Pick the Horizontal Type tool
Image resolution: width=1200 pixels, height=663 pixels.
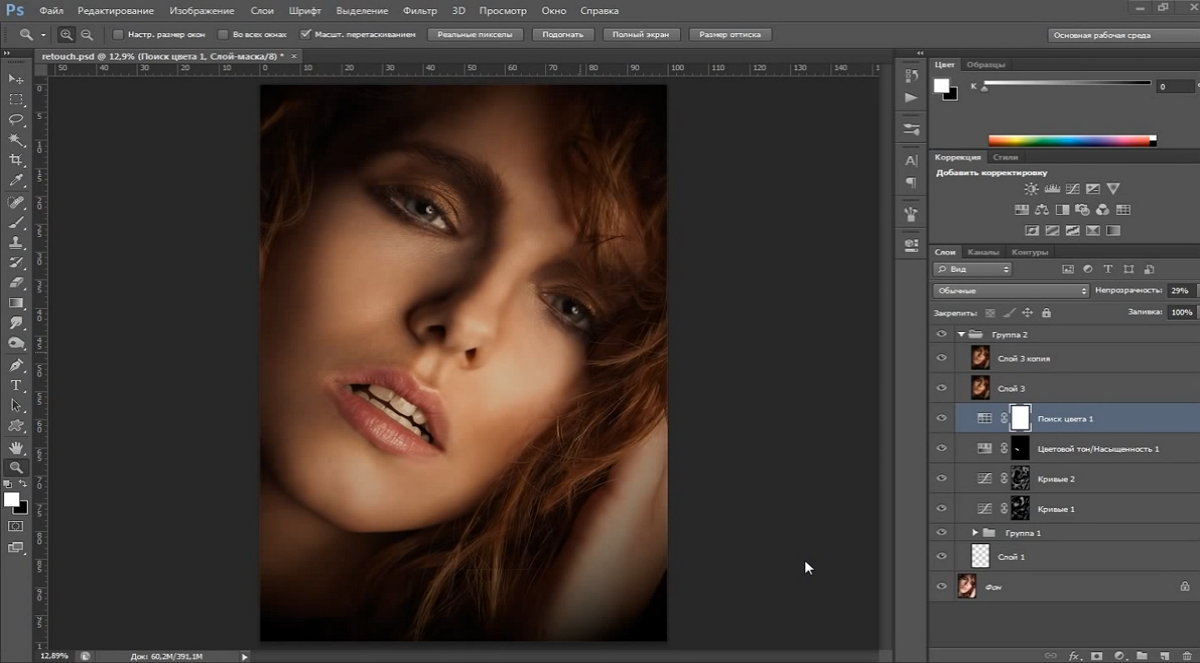pos(16,385)
